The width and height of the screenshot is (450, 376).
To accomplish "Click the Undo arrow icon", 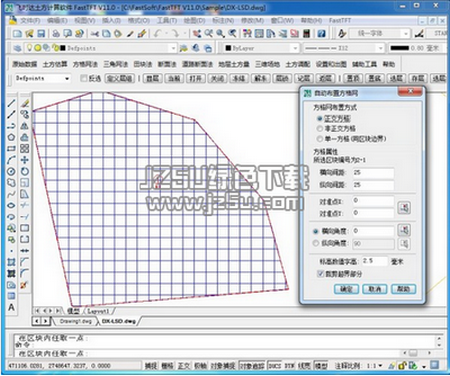I will click(x=158, y=33).
